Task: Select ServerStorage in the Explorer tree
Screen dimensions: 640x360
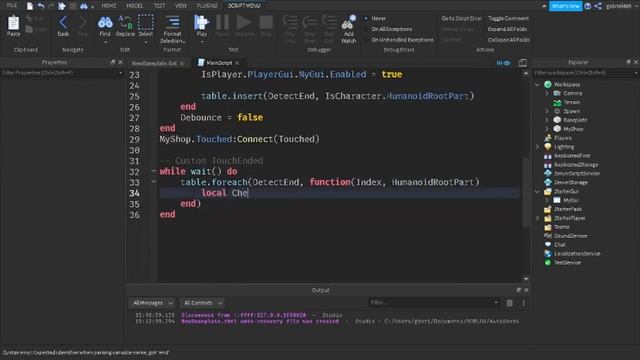Action: [571, 182]
